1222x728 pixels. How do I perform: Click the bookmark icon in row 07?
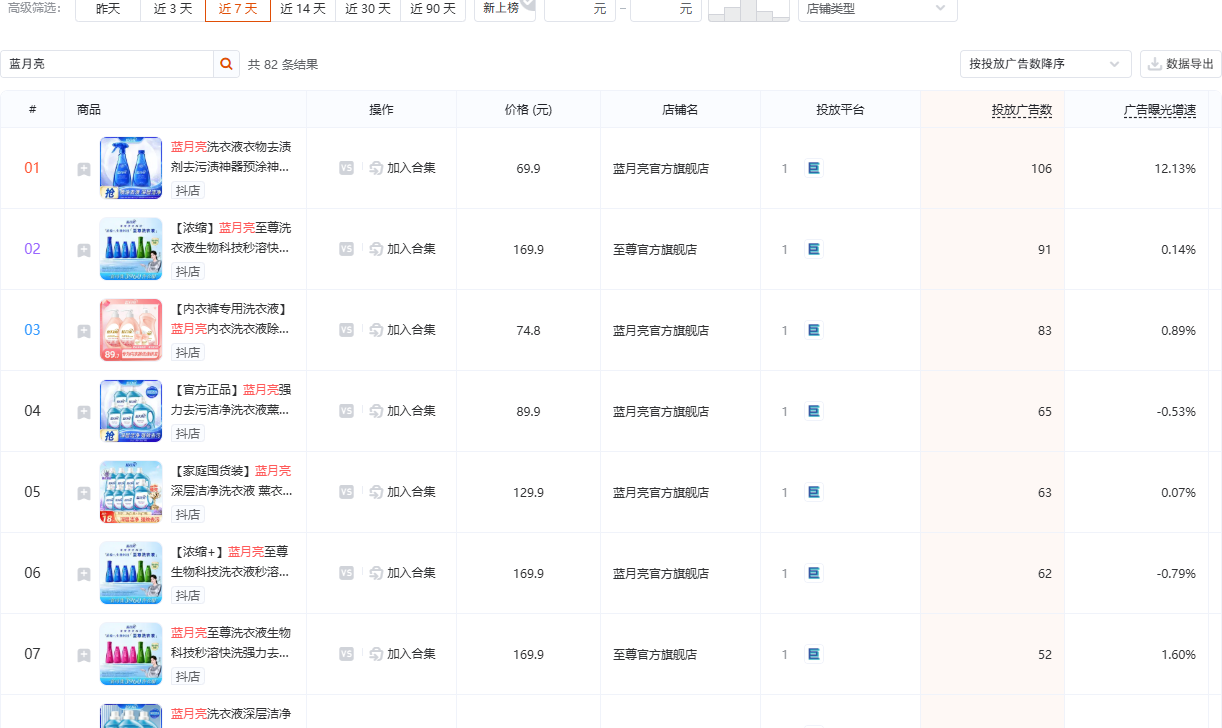[x=84, y=655]
